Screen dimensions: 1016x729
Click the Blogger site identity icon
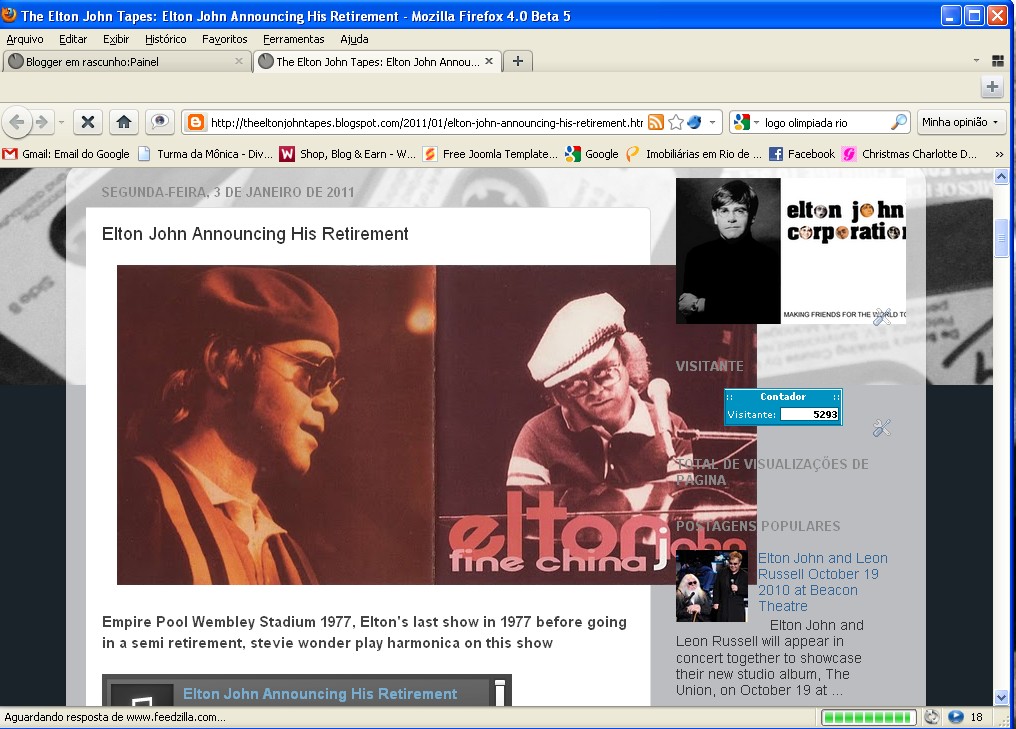(196, 122)
